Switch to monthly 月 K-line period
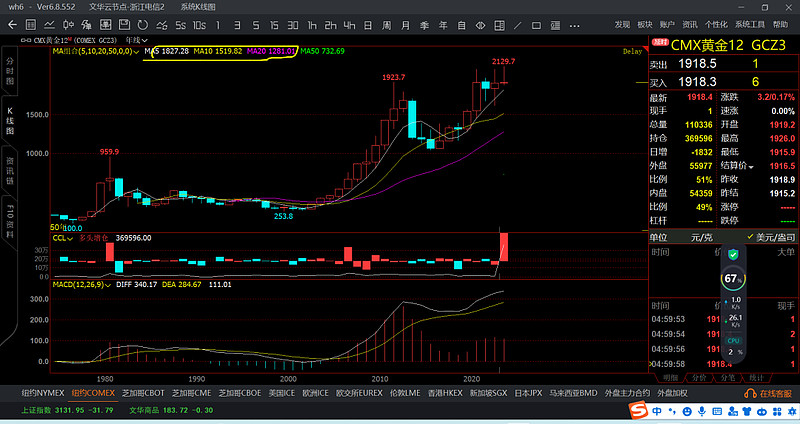800x424 pixels. (x=405, y=25)
